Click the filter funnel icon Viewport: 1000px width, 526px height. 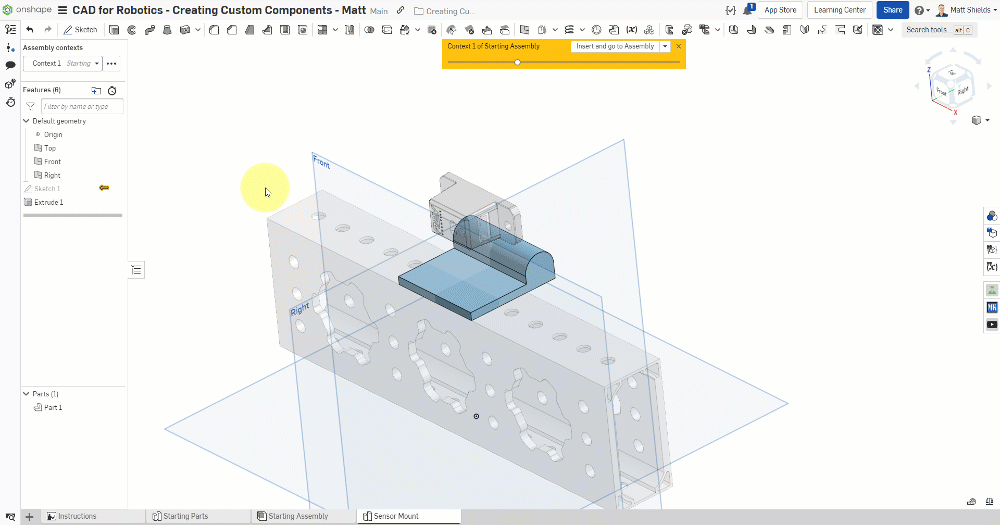(30, 106)
